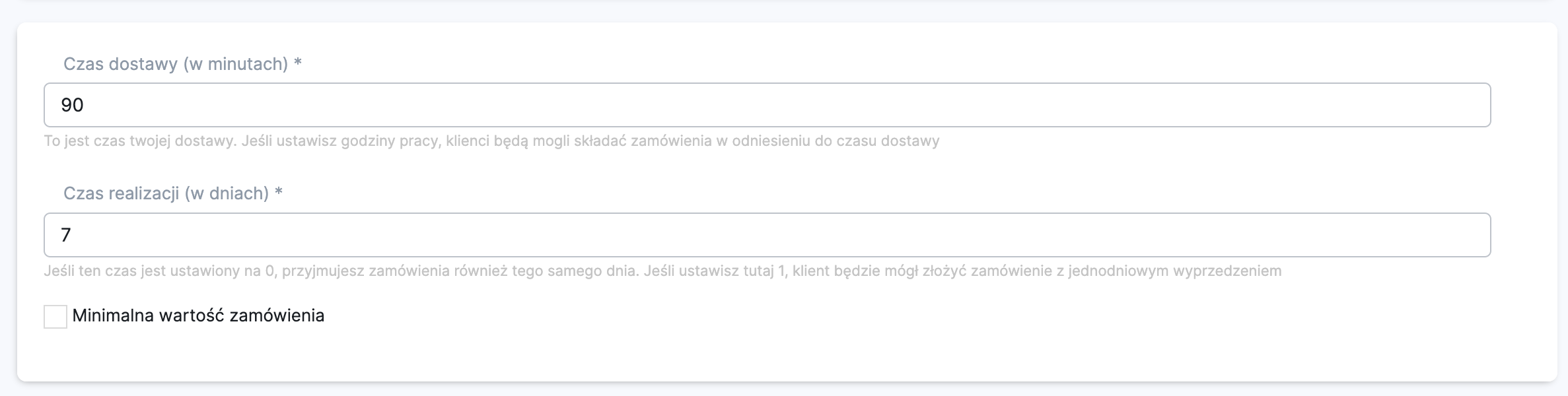Image resolution: width=1568 pixels, height=396 pixels.
Task: Click the Czas realizacji (w dniach) label
Action: (x=166, y=193)
